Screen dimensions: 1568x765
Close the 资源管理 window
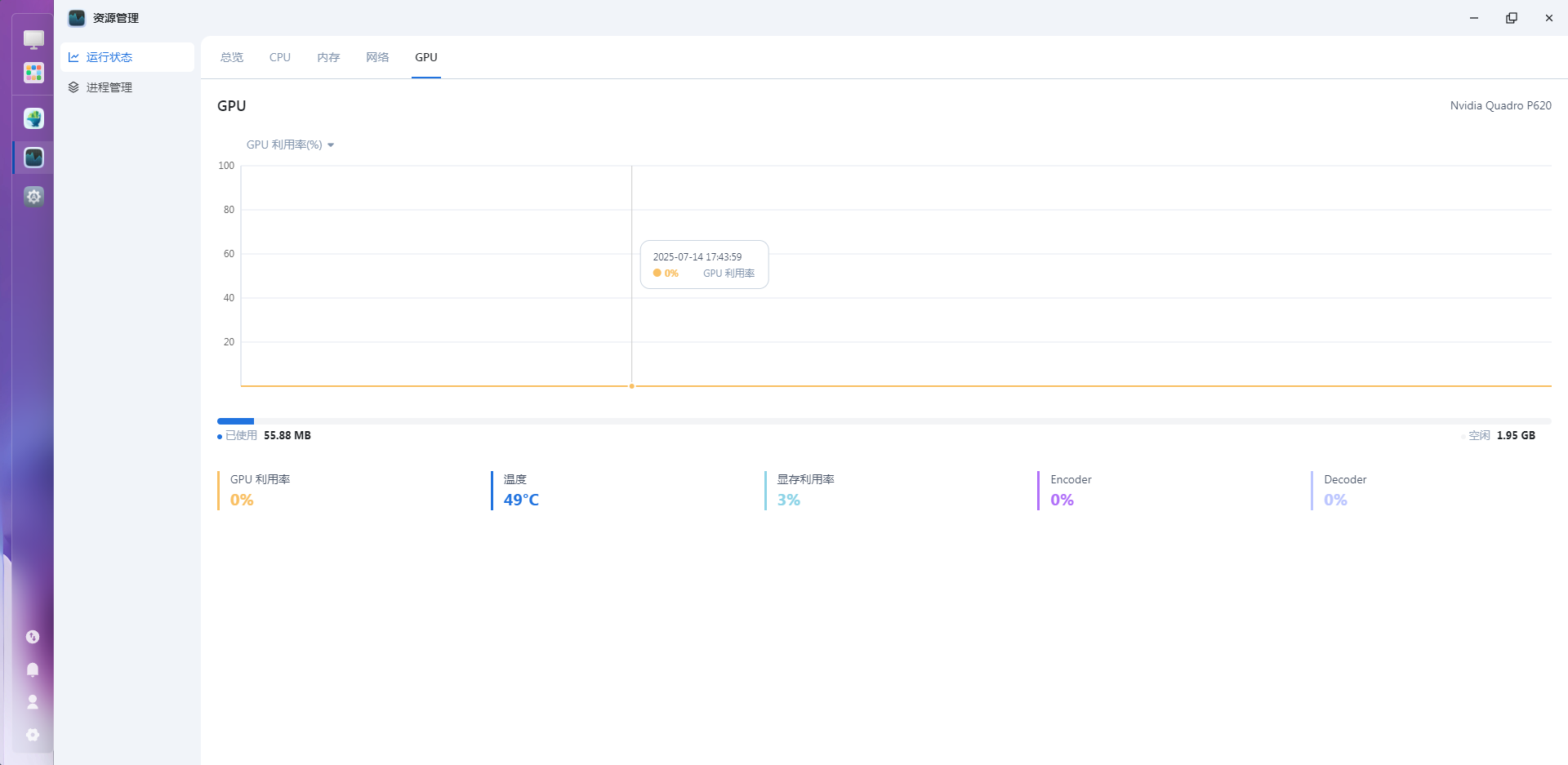1549,18
